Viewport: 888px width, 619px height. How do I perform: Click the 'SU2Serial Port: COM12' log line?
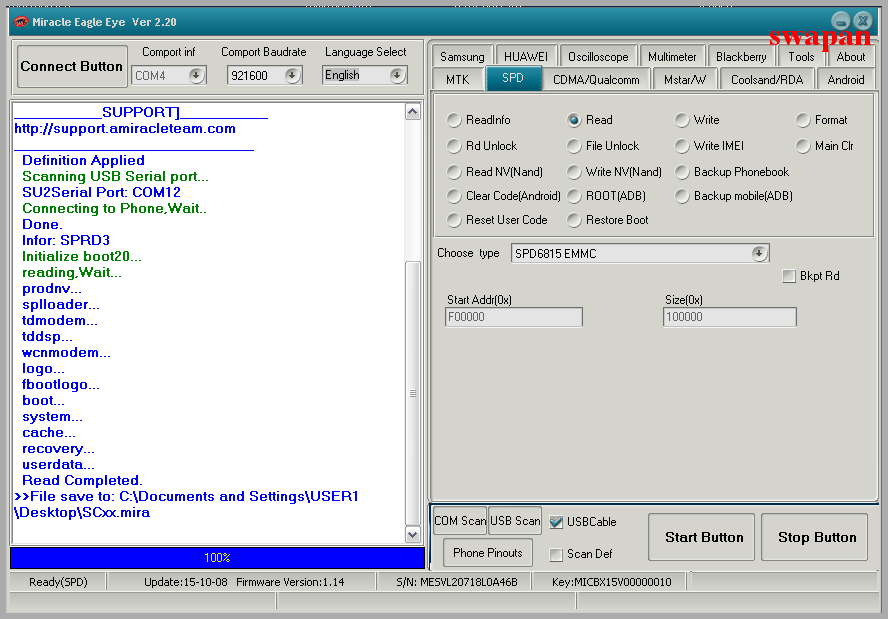[x=101, y=193]
